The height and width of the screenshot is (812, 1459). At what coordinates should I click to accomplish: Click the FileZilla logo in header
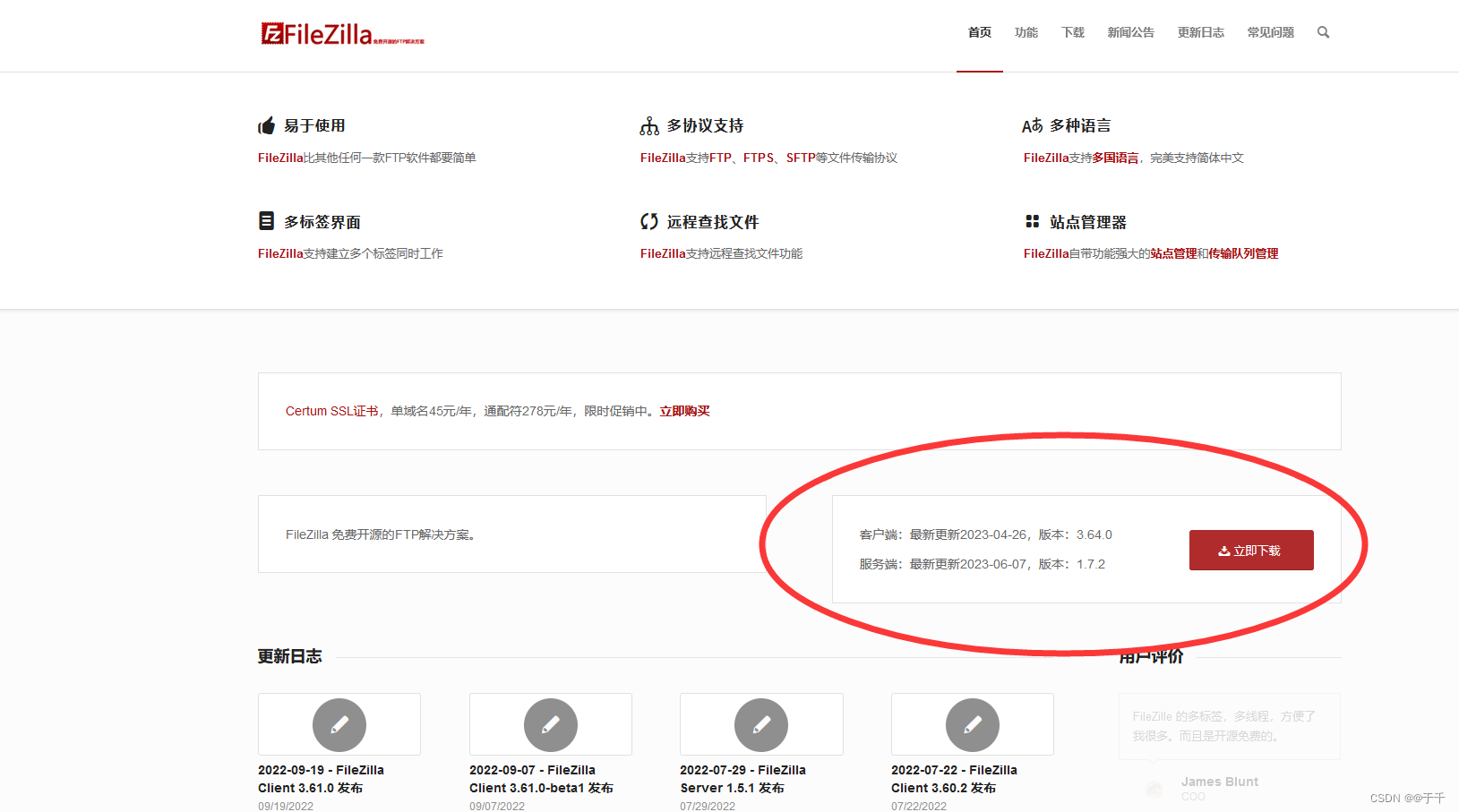(342, 34)
